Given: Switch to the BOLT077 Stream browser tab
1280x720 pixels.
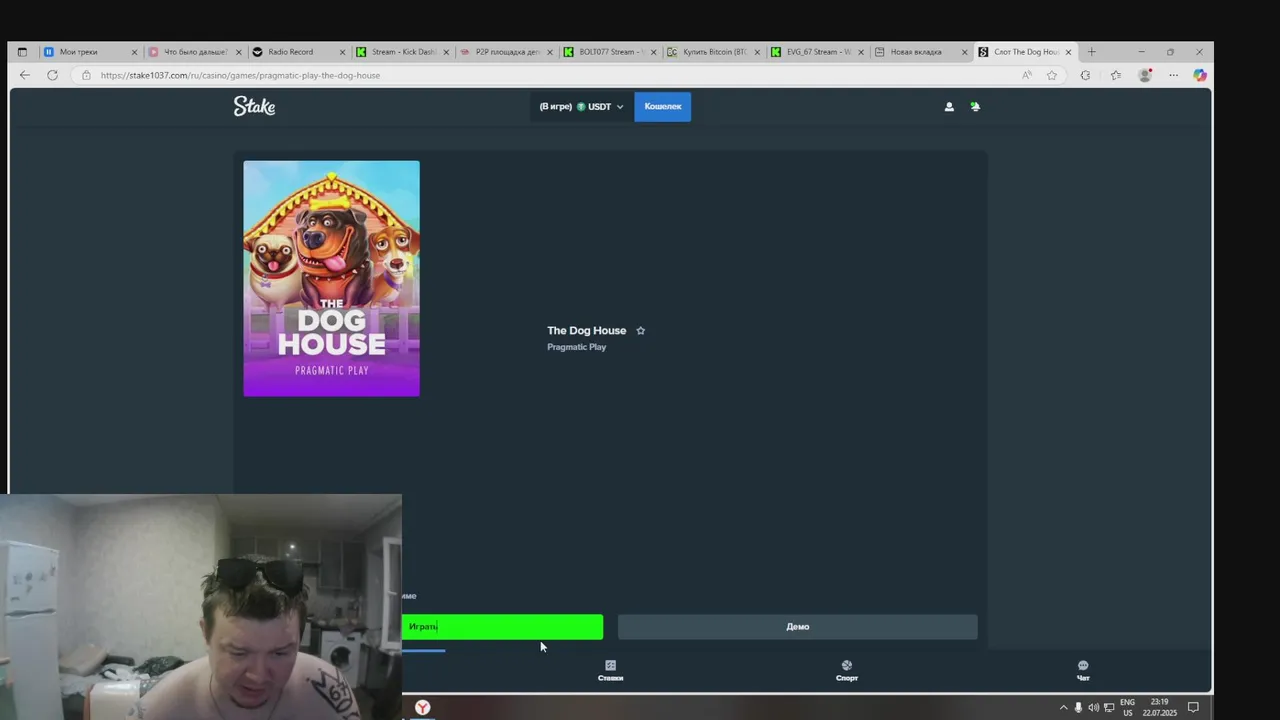Looking at the screenshot, I should pyautogui.click(x=609, y=52).
